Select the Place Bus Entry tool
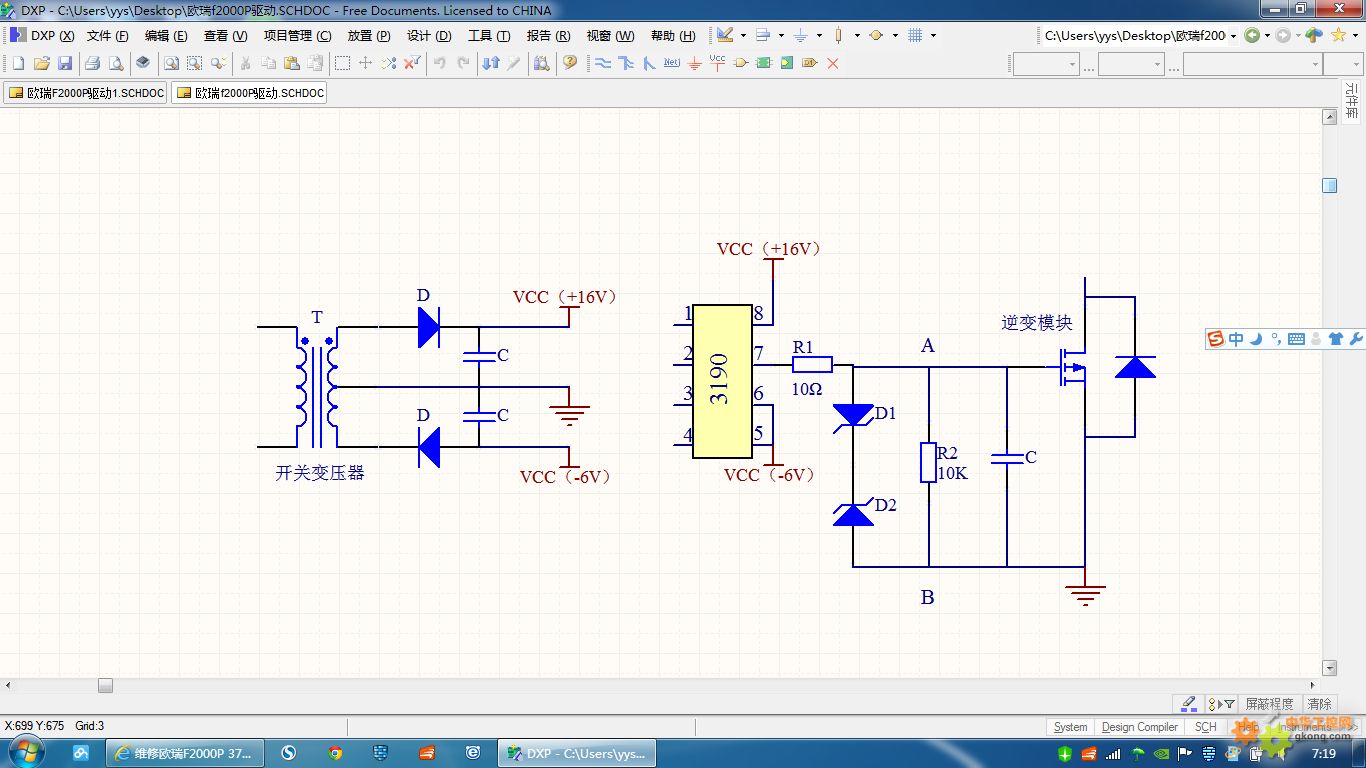The image size is (1366, 768). pyautogui.click(x=649, y=63)
